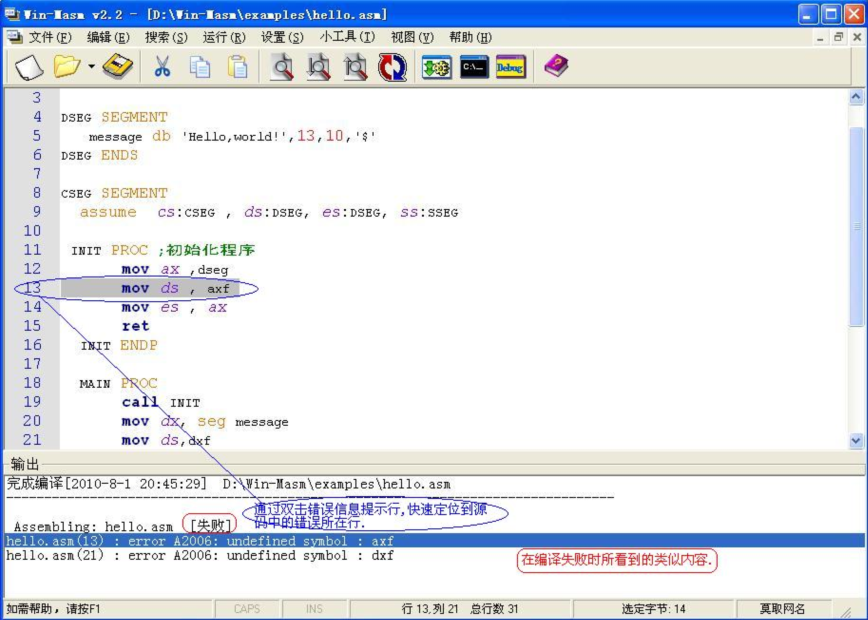The height and width of the screenshot is (620, 868).
Task: Open the 运行(R) menu
Action: click(224, 37)
